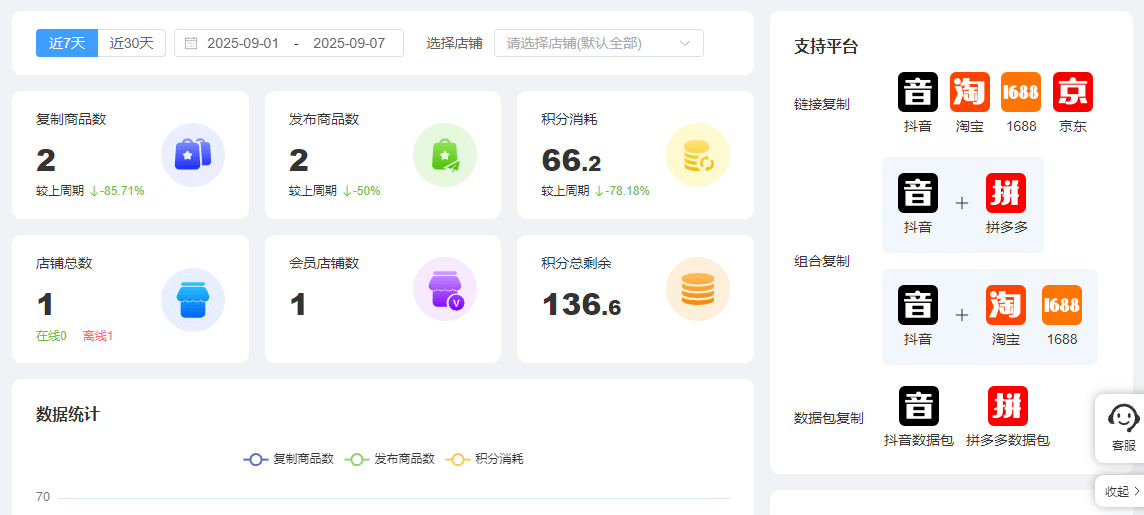Click the Douyin icon under 链接复制

(917, 92)
